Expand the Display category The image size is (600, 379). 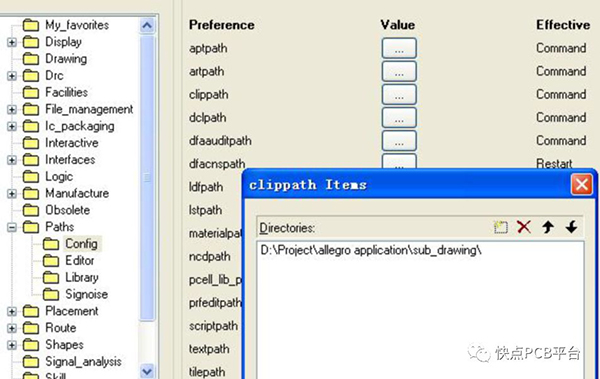(12, 42)
